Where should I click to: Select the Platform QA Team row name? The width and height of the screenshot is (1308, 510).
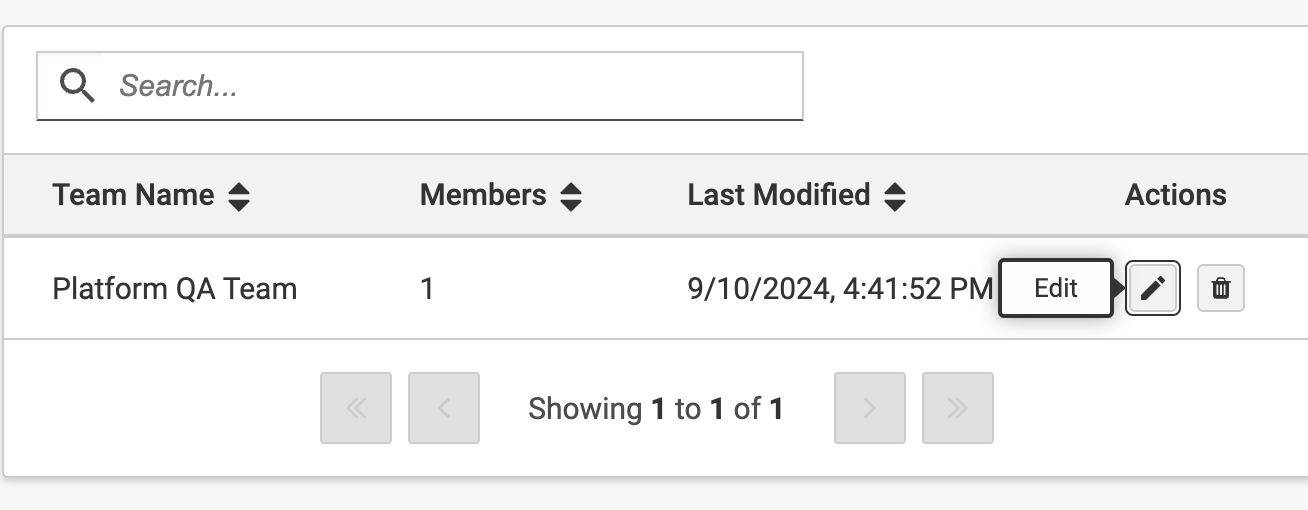tap(175, 289)
